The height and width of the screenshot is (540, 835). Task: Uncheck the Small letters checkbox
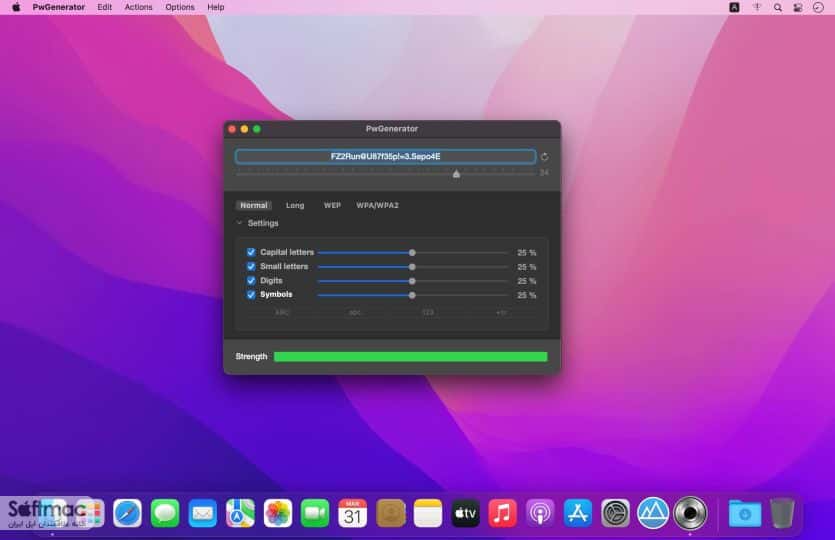(x=251, y=266)
